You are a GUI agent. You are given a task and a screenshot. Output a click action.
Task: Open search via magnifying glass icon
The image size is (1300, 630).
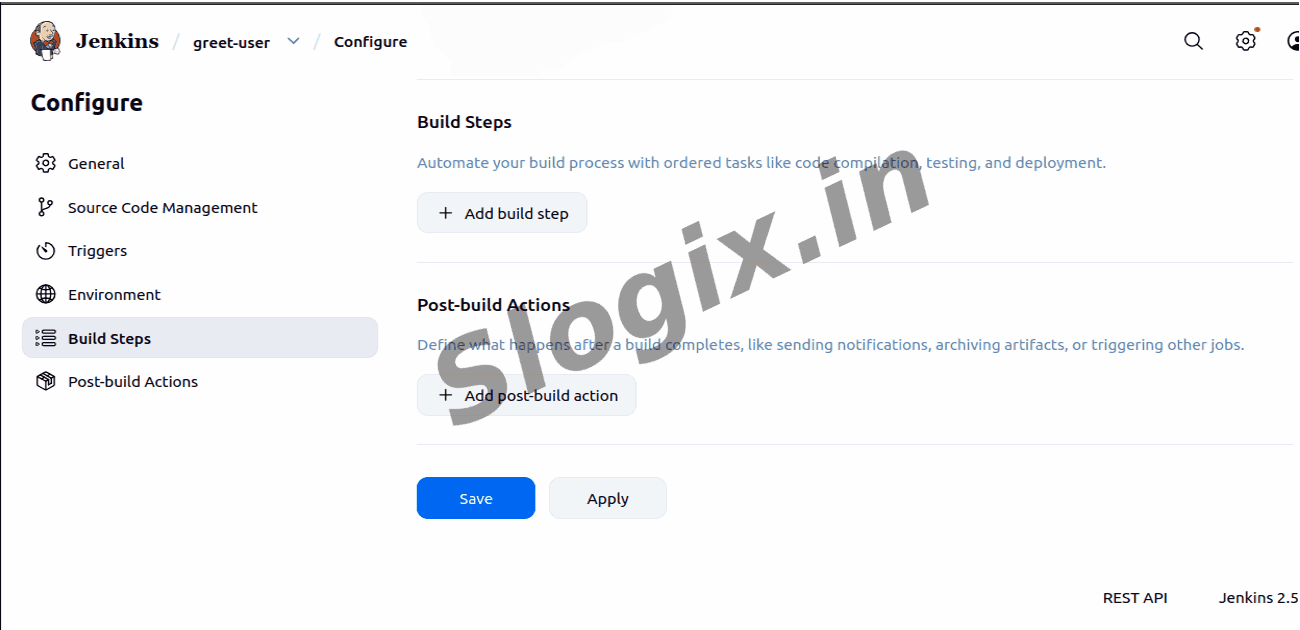click(x=1193, y=41)
